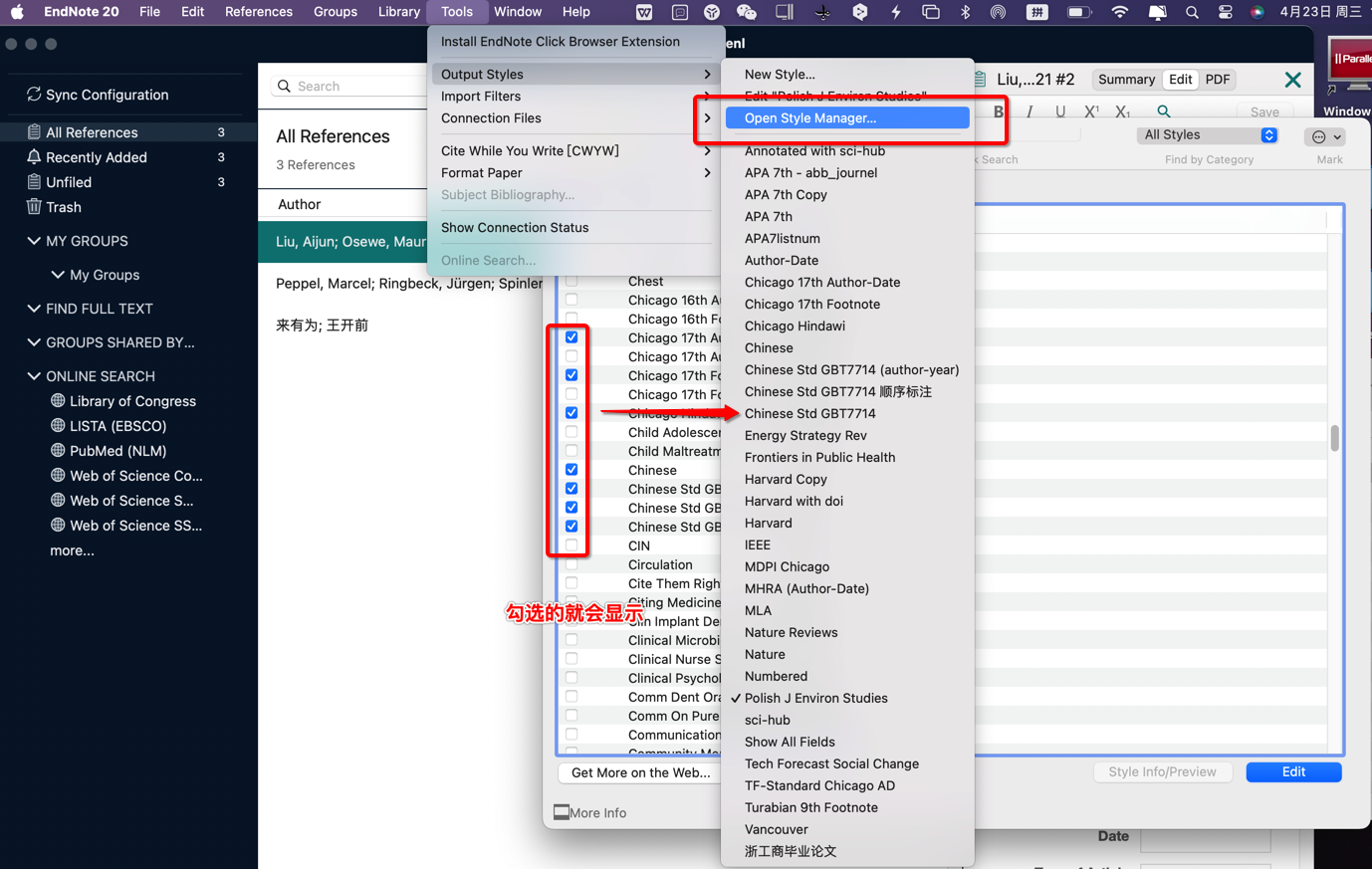Close the reference panel with green X
The width and height of the screenshot is (1372, 869).
(1292, 80)
